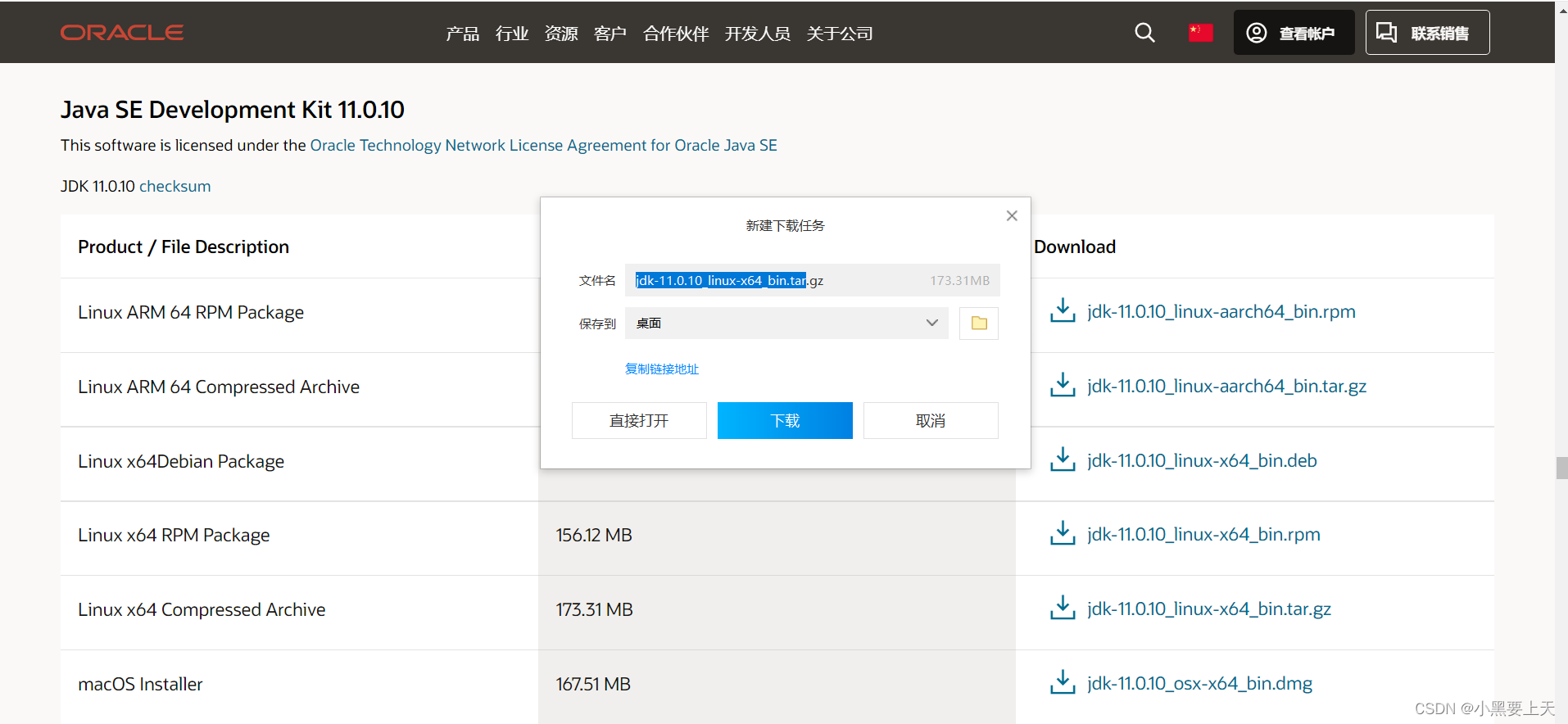Select the Linux x64 RPM Package text
The width and height of the screenshot is (1568, 724).
174,535
